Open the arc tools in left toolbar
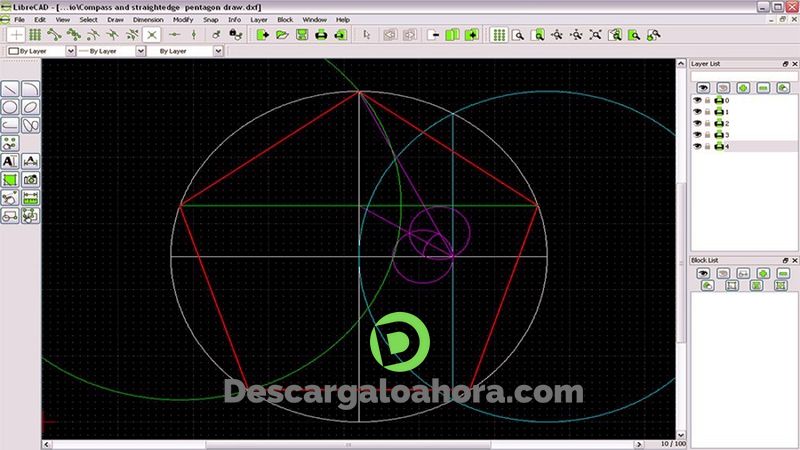The height and width of the screenshot is (450, 800). [31, 89]
